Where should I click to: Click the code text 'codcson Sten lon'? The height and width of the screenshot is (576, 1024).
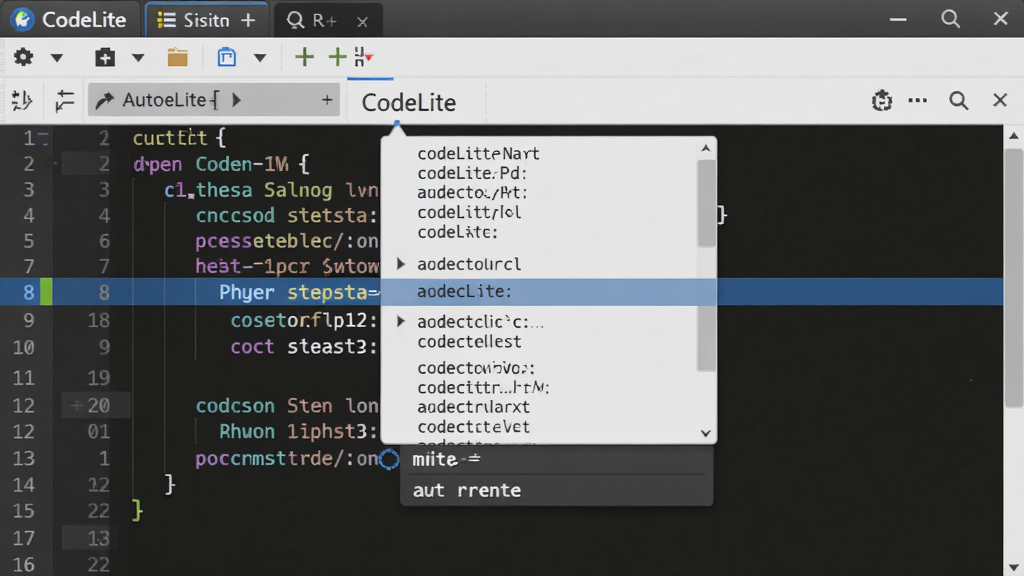(287, 406)
